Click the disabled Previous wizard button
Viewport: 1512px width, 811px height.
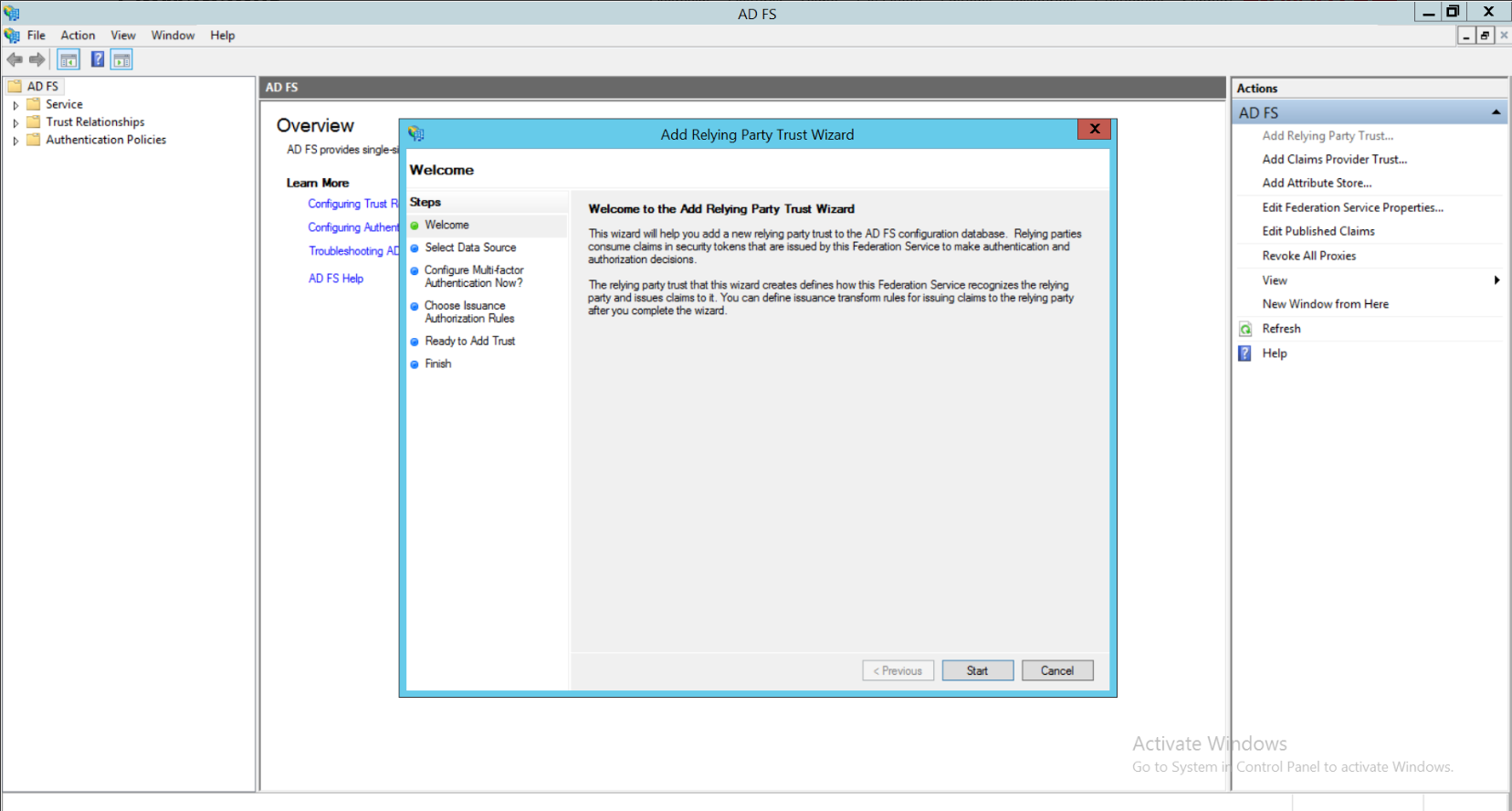pyautogui.click(x=898, y=670)
